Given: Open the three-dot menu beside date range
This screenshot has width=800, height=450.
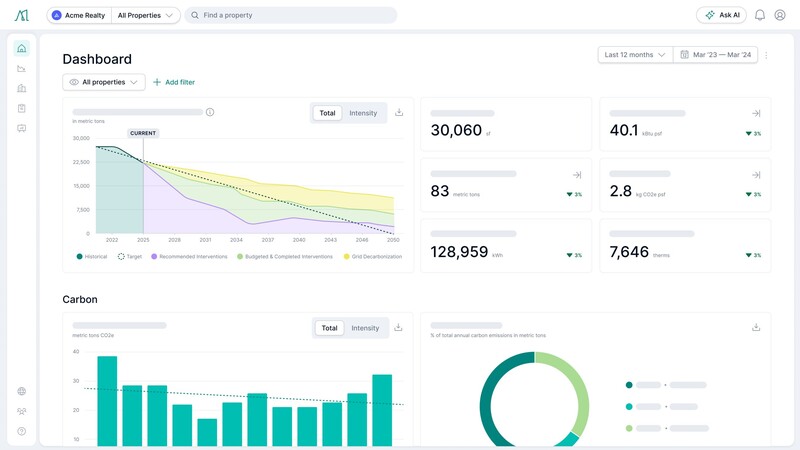Looking at the screenshot, I should [767, 55].
